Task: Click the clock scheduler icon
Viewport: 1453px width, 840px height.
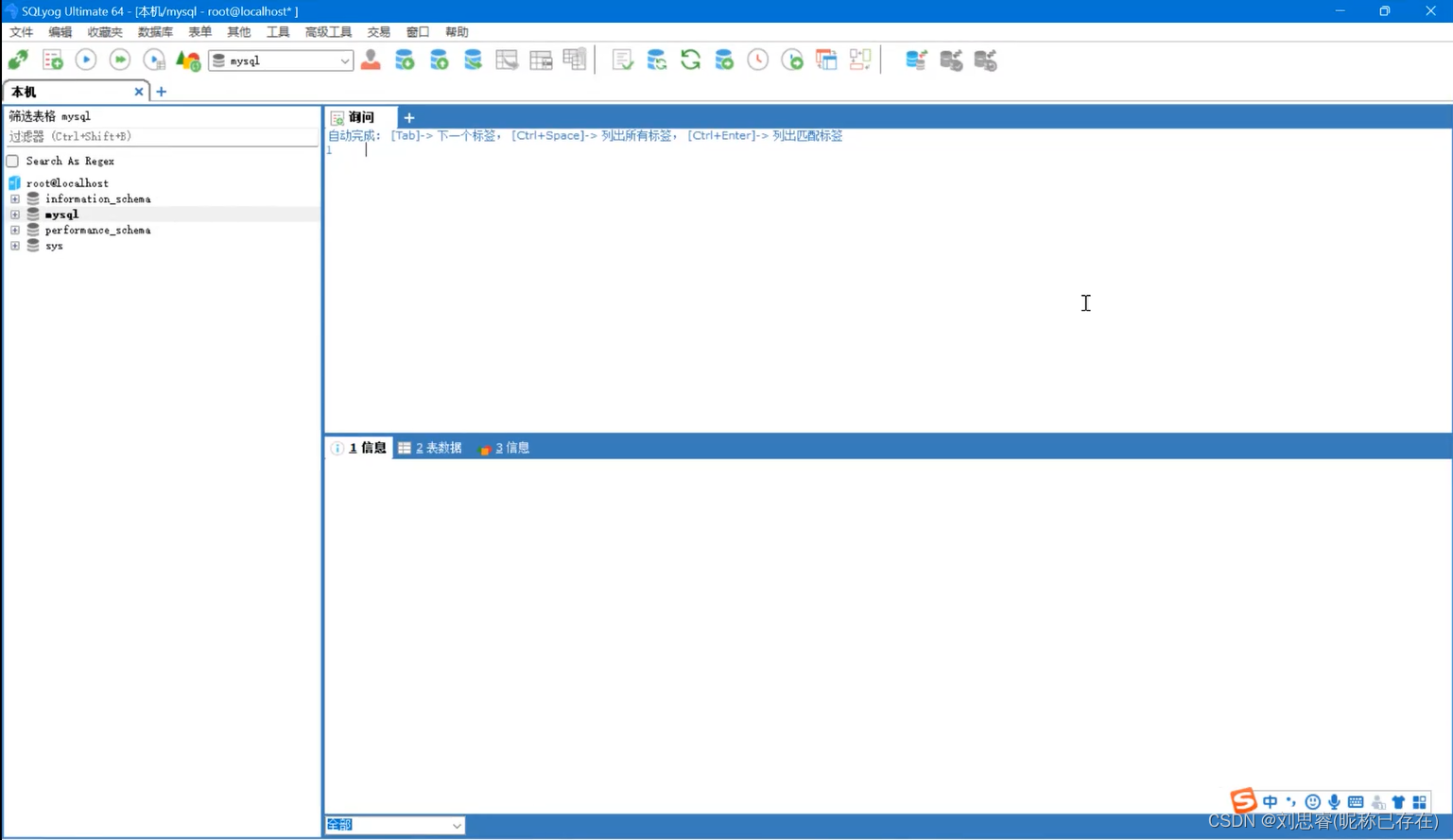Action: (758, 60)
